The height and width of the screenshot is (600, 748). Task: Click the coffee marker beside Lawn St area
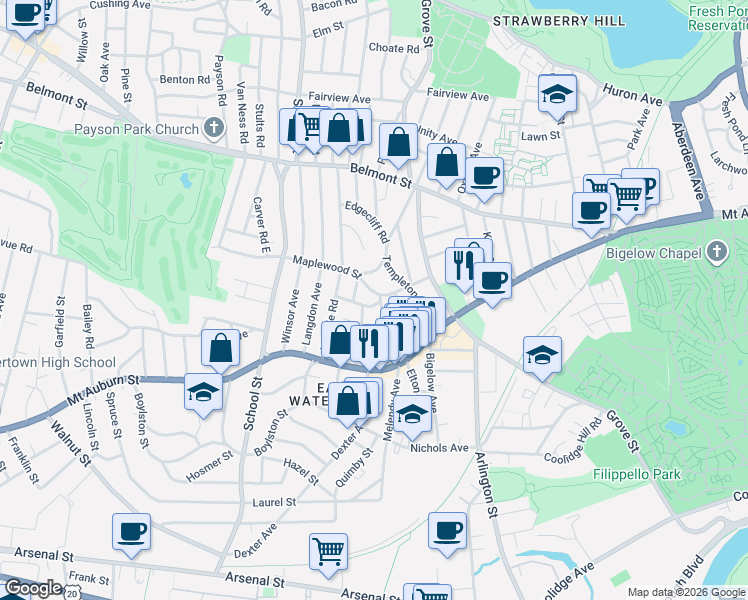(484, 176)
